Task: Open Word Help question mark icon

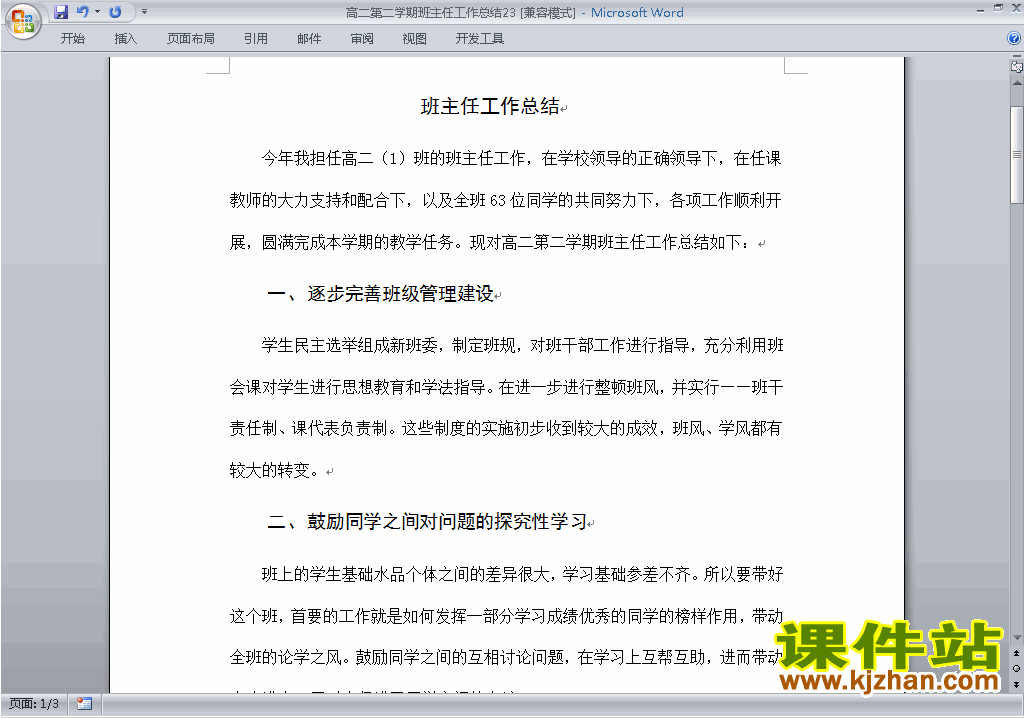Action: click(1014, 39)
